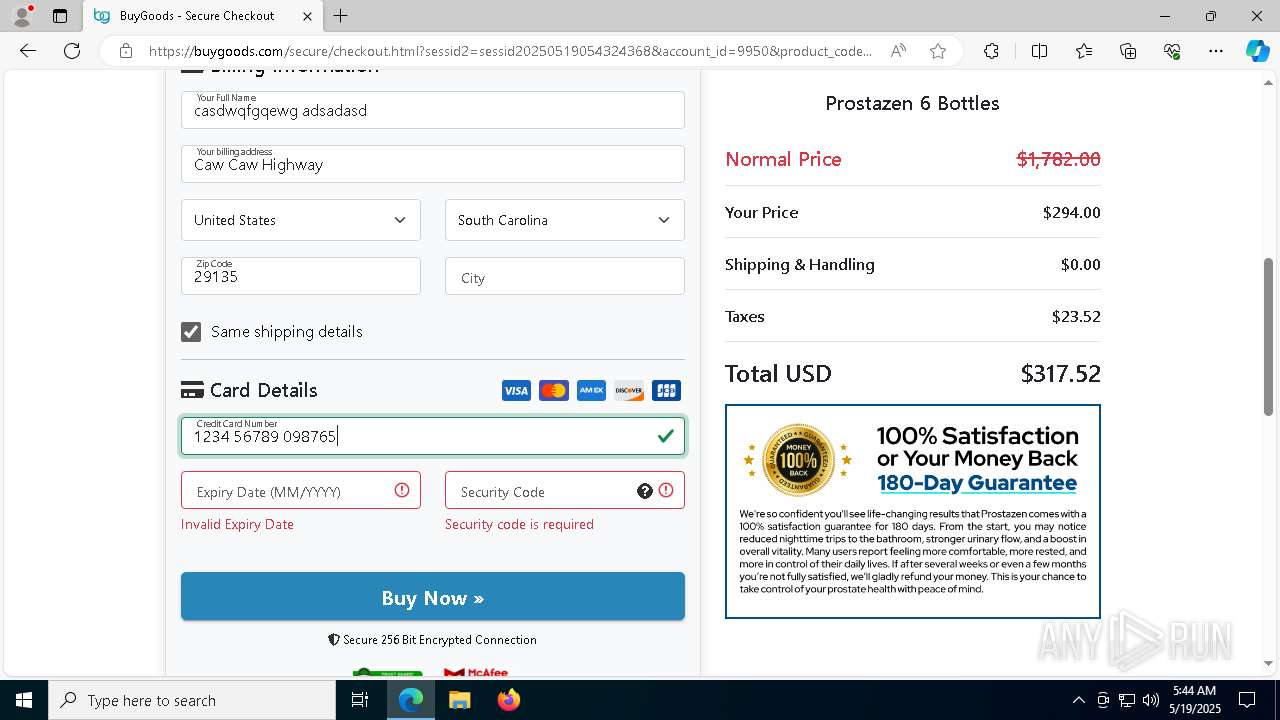Click the expiry date error warning icon
The width and height of the screenshot is (1280, 720).
coord(402,490)
